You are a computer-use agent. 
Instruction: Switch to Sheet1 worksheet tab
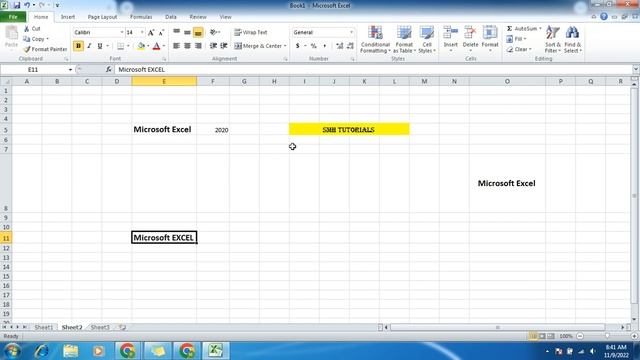pyautogui.click(x=44, y=327)
